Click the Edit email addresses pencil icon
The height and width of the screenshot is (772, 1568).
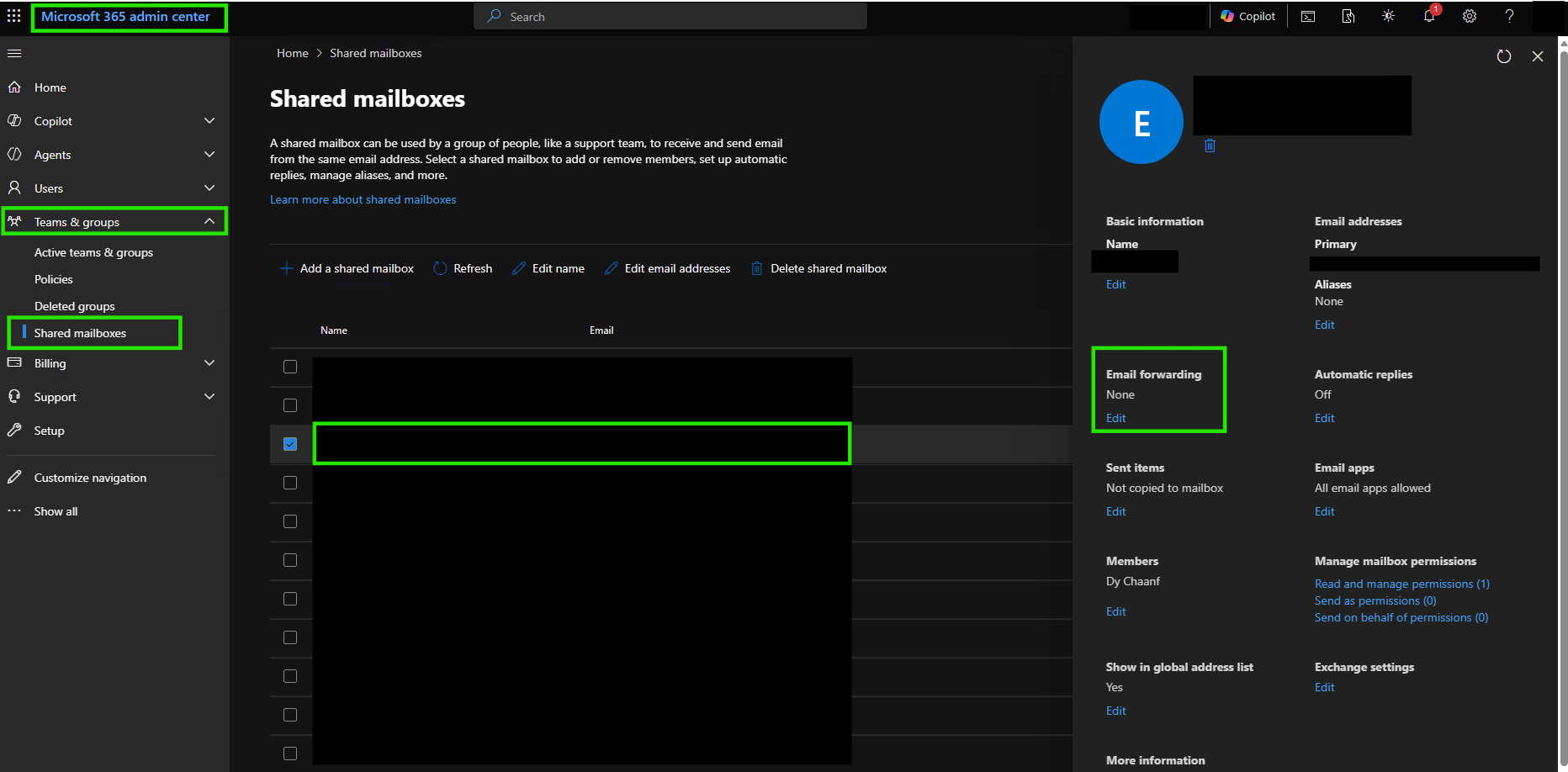click(x=612, y=268)
